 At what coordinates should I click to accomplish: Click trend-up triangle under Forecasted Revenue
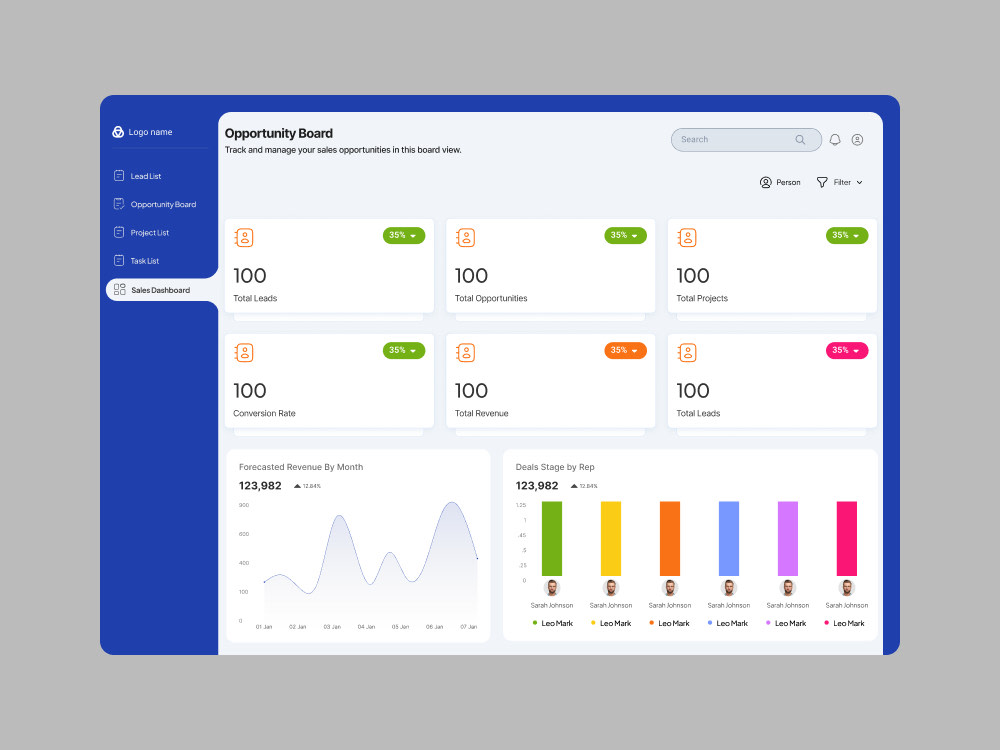pos(297,486)
